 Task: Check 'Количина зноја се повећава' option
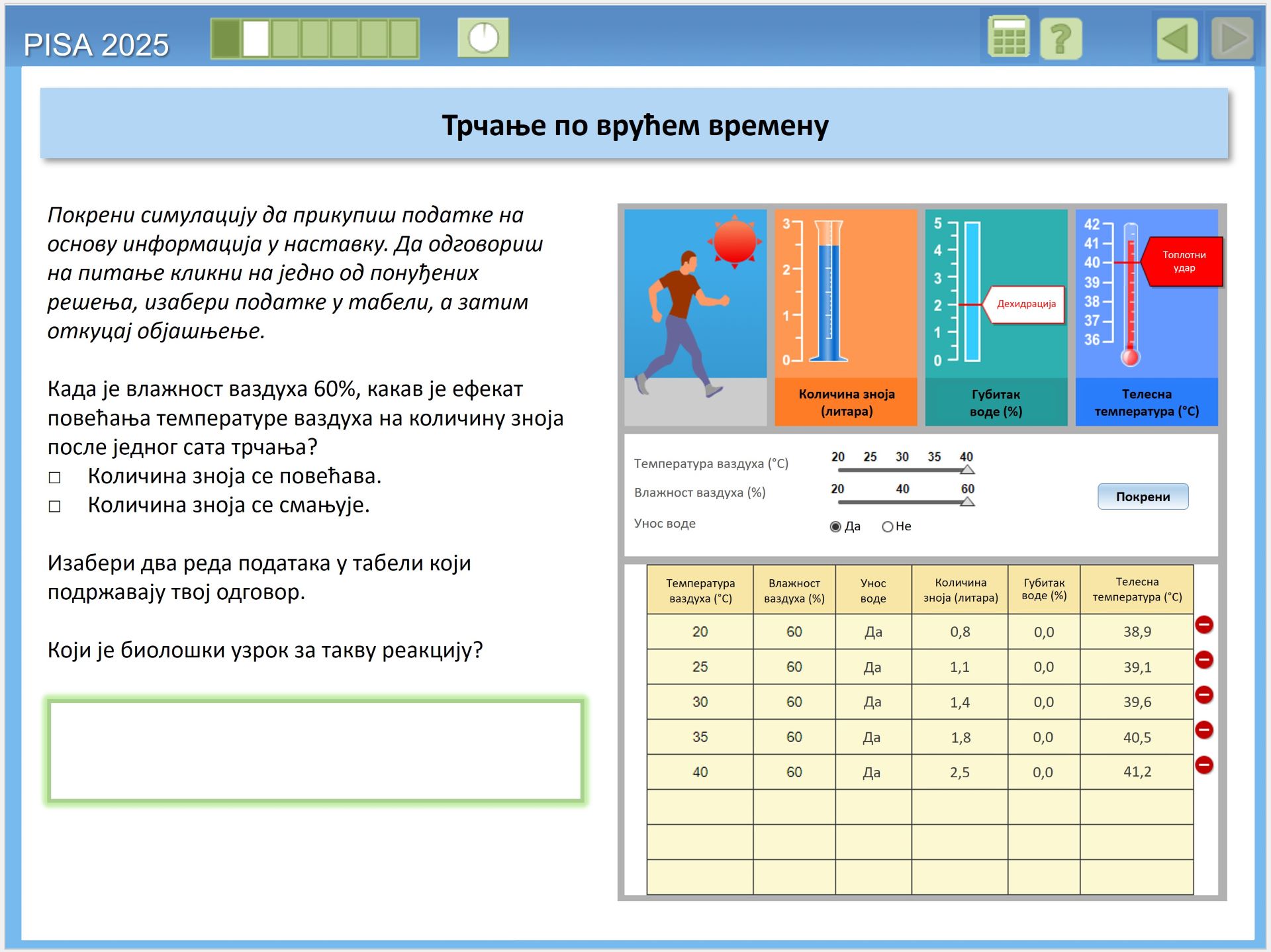pyautogui.click(x=55, y=477)
